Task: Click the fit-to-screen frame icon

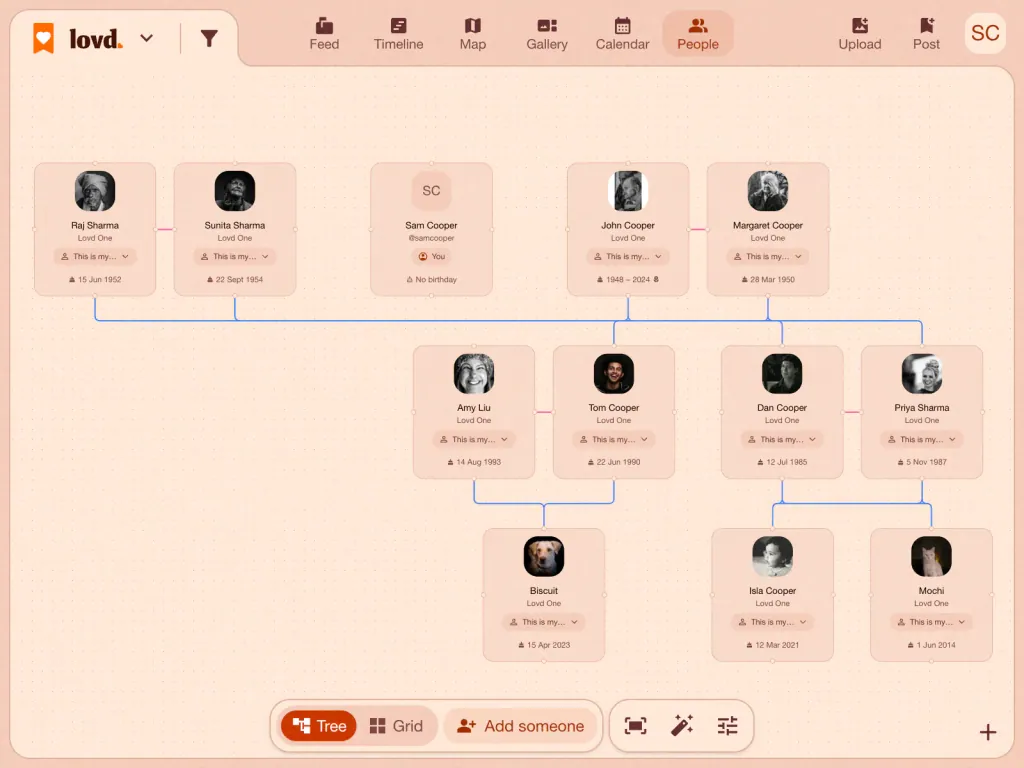Action: pyautogui.click(x=635, y=726)
